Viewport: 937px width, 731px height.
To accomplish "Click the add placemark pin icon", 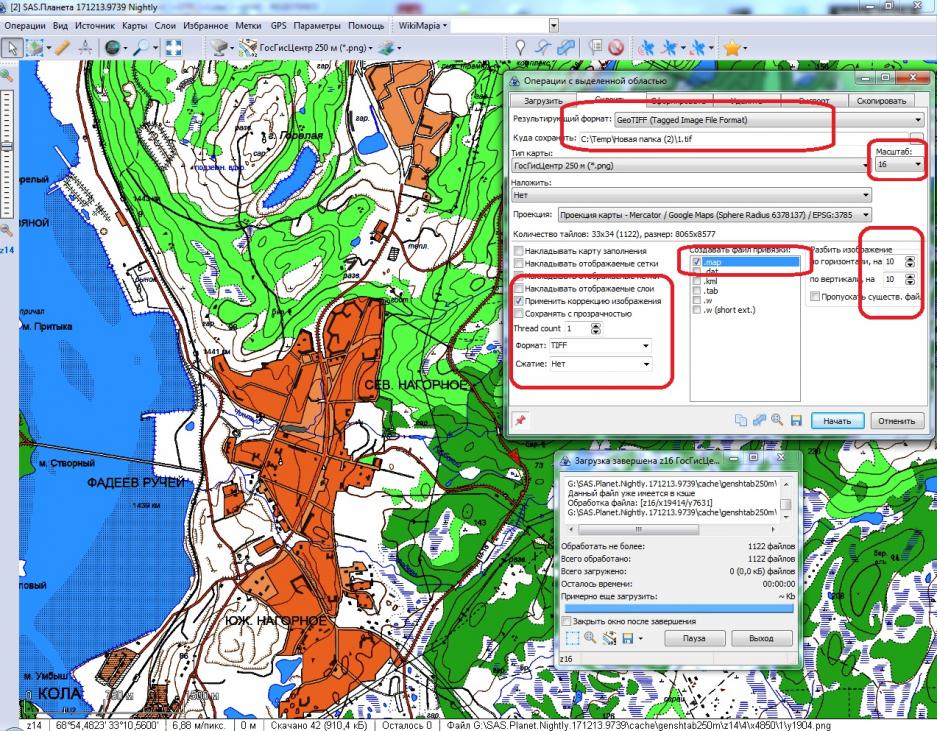I will click(x=521, y=46).
